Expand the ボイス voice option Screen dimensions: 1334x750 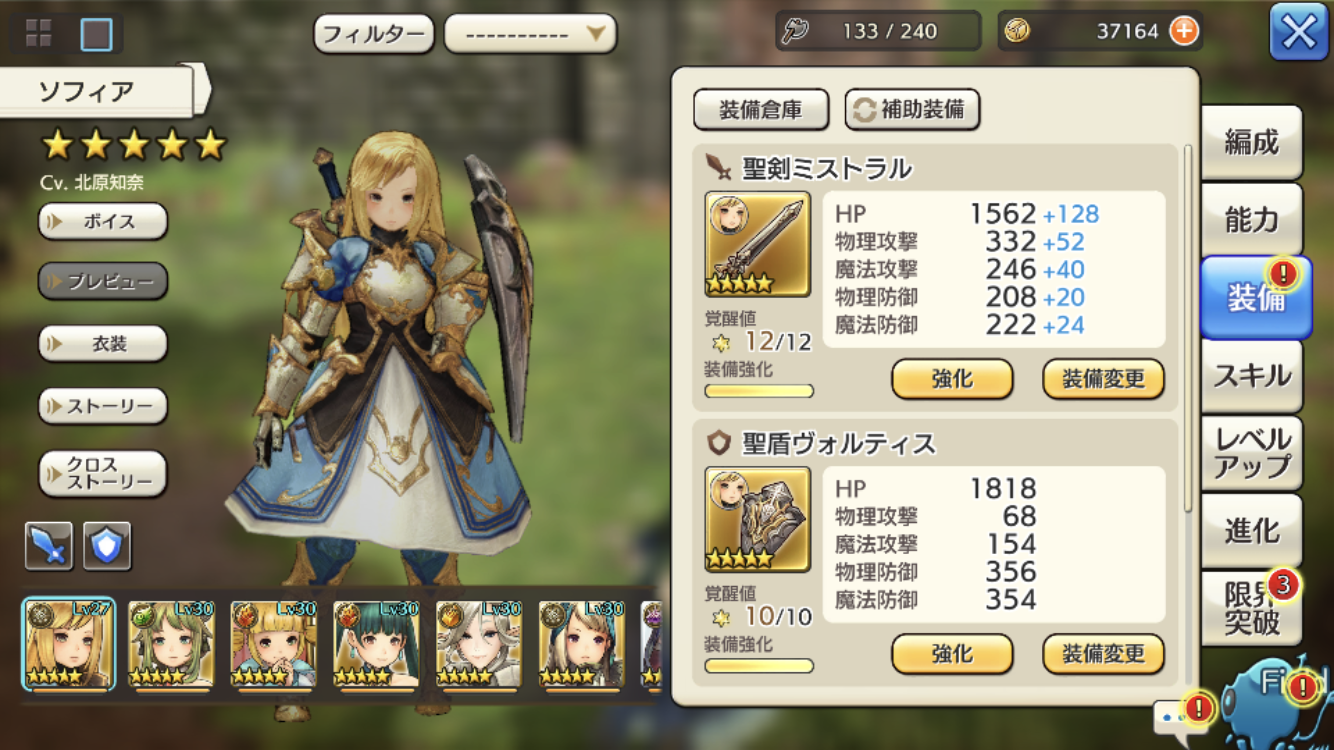103,222
